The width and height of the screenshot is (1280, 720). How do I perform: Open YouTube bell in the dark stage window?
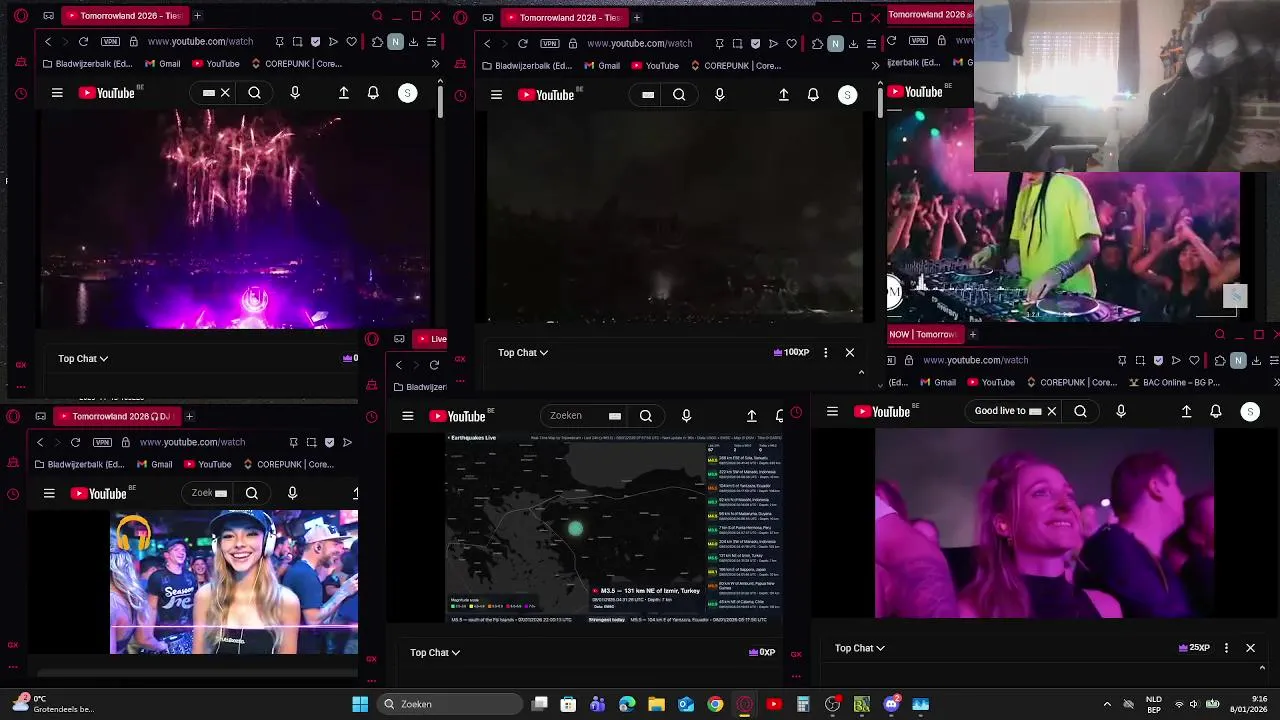(813, 95)
